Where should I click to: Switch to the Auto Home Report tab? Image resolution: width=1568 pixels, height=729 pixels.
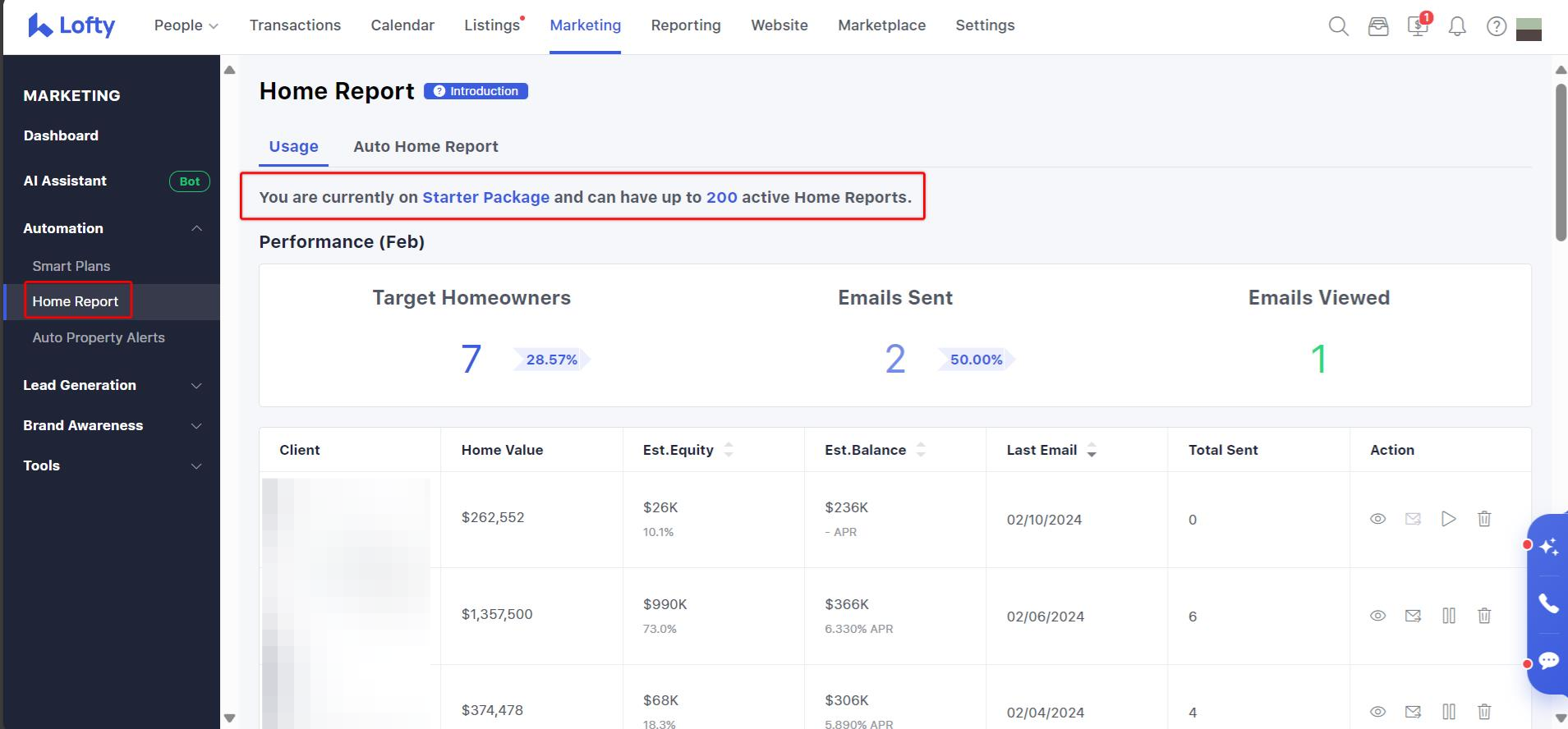425,146
